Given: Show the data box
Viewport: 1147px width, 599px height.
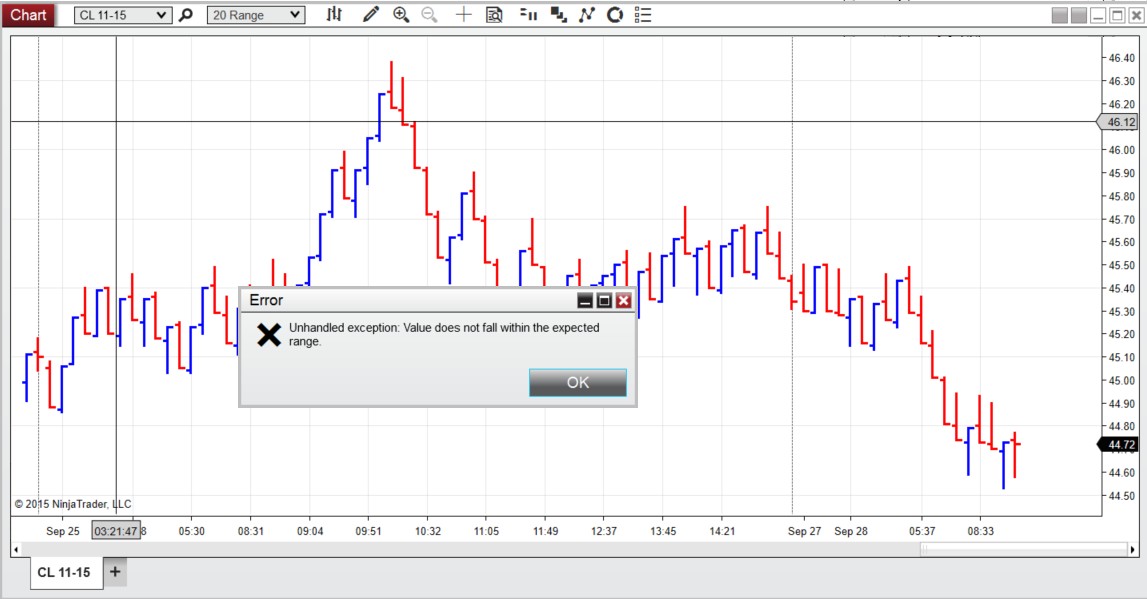Looking at the screenshot, I should pyautogui.click(x=494, y=15).
